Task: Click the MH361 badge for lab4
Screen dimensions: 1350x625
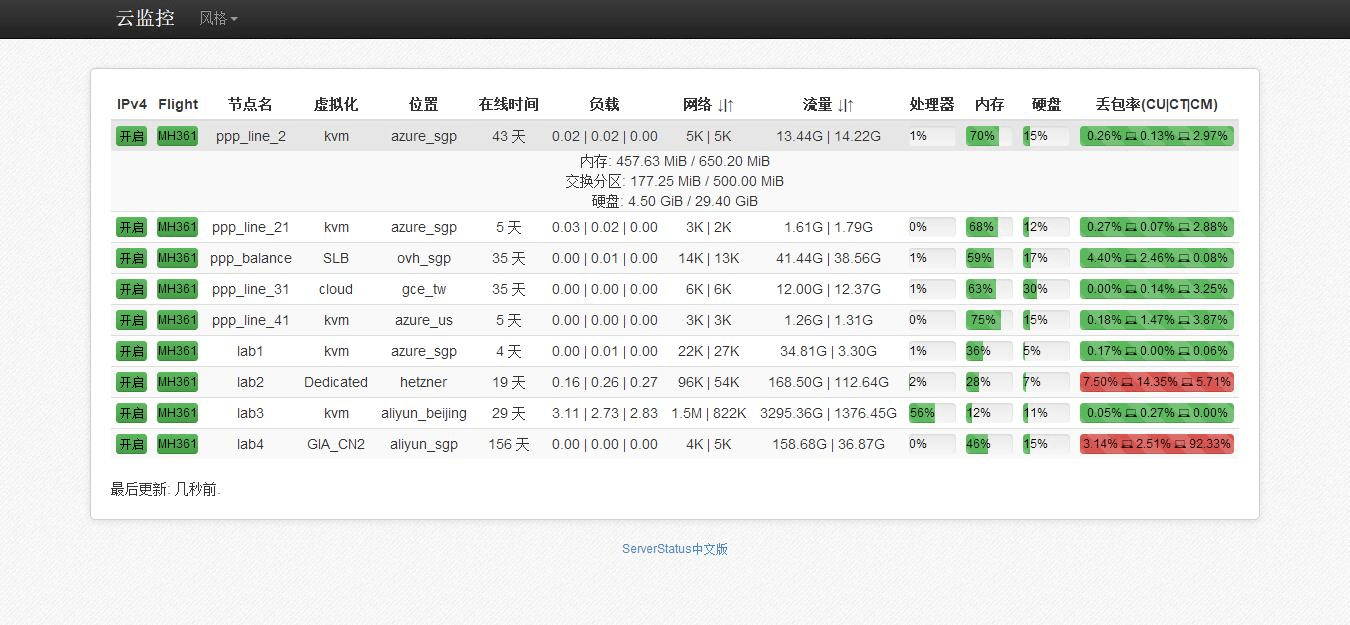Action: (177, 444)
